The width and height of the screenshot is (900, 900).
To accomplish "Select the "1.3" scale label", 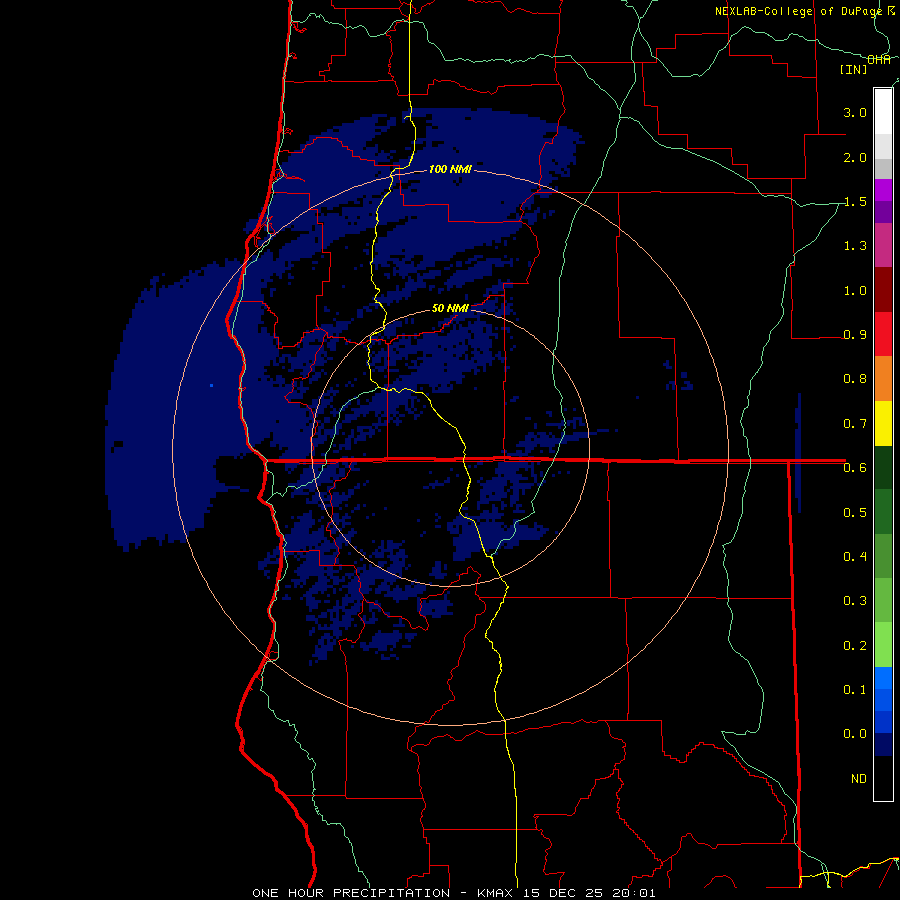I will (x=855, y=246).
